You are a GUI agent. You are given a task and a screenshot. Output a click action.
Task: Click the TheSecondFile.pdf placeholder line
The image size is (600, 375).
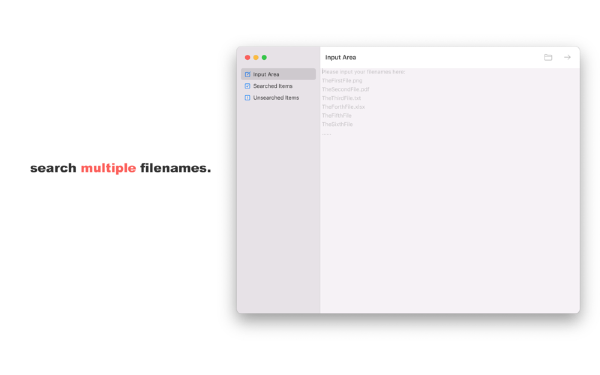click(346, 89)
